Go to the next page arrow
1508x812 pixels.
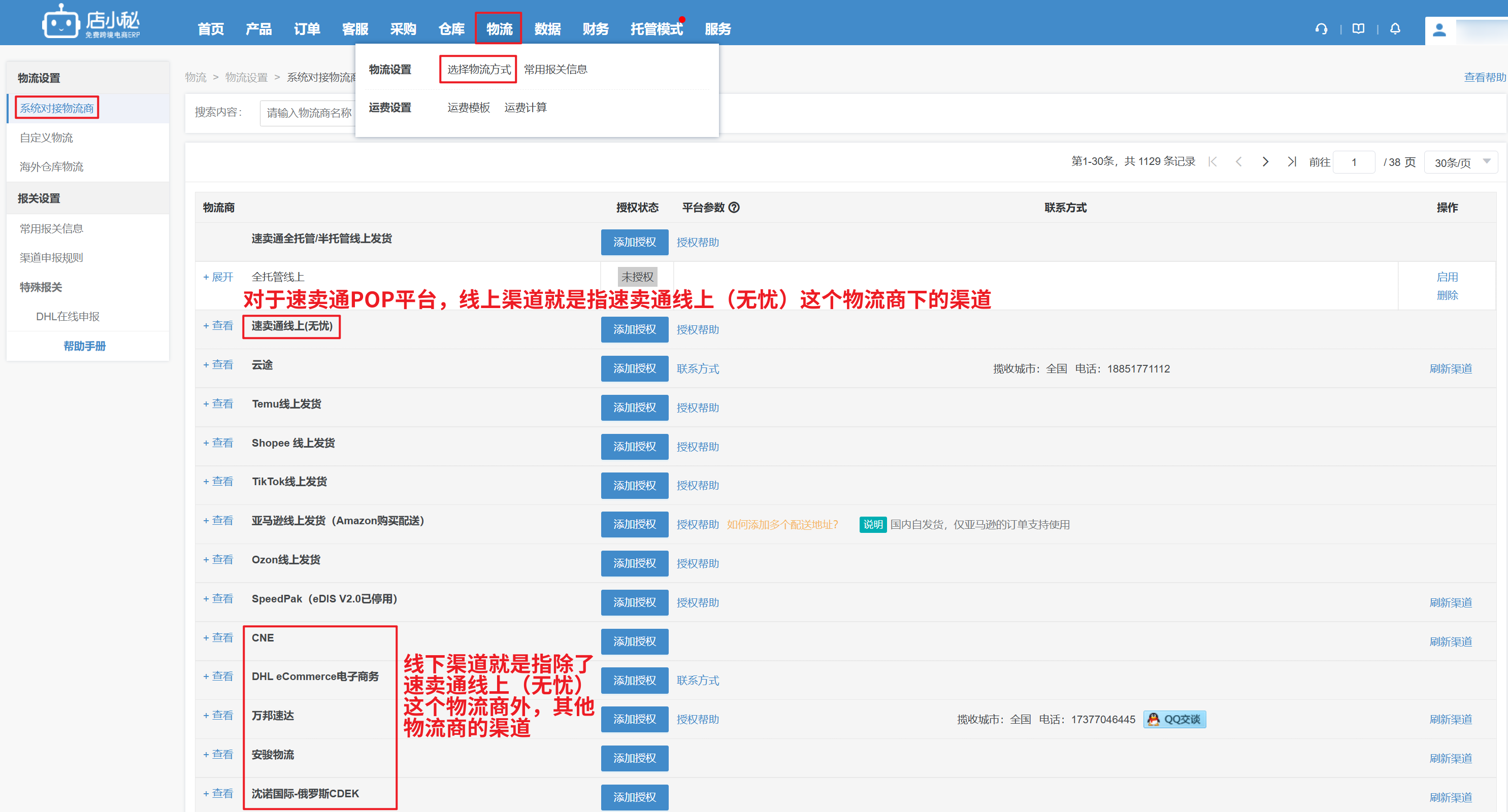point(1265,162)
